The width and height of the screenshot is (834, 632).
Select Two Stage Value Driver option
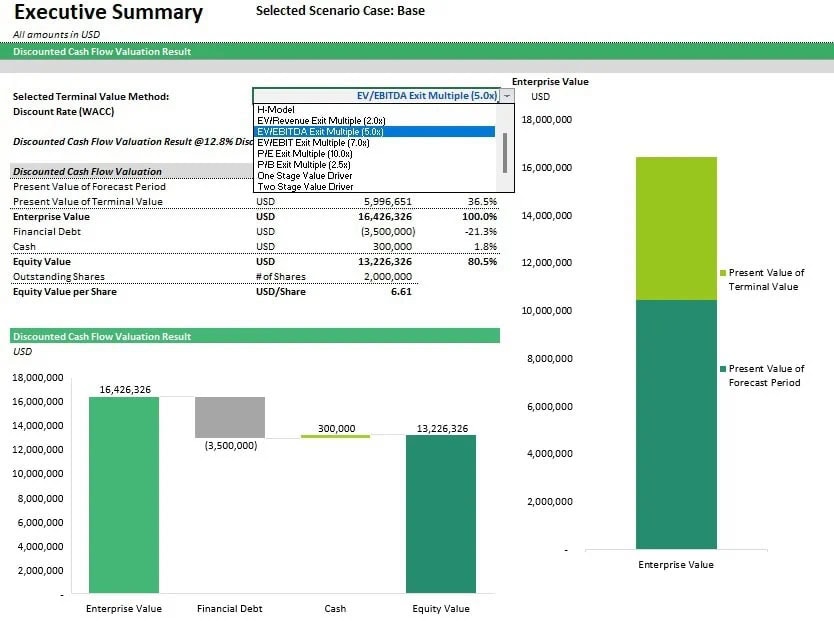point(305,187)
